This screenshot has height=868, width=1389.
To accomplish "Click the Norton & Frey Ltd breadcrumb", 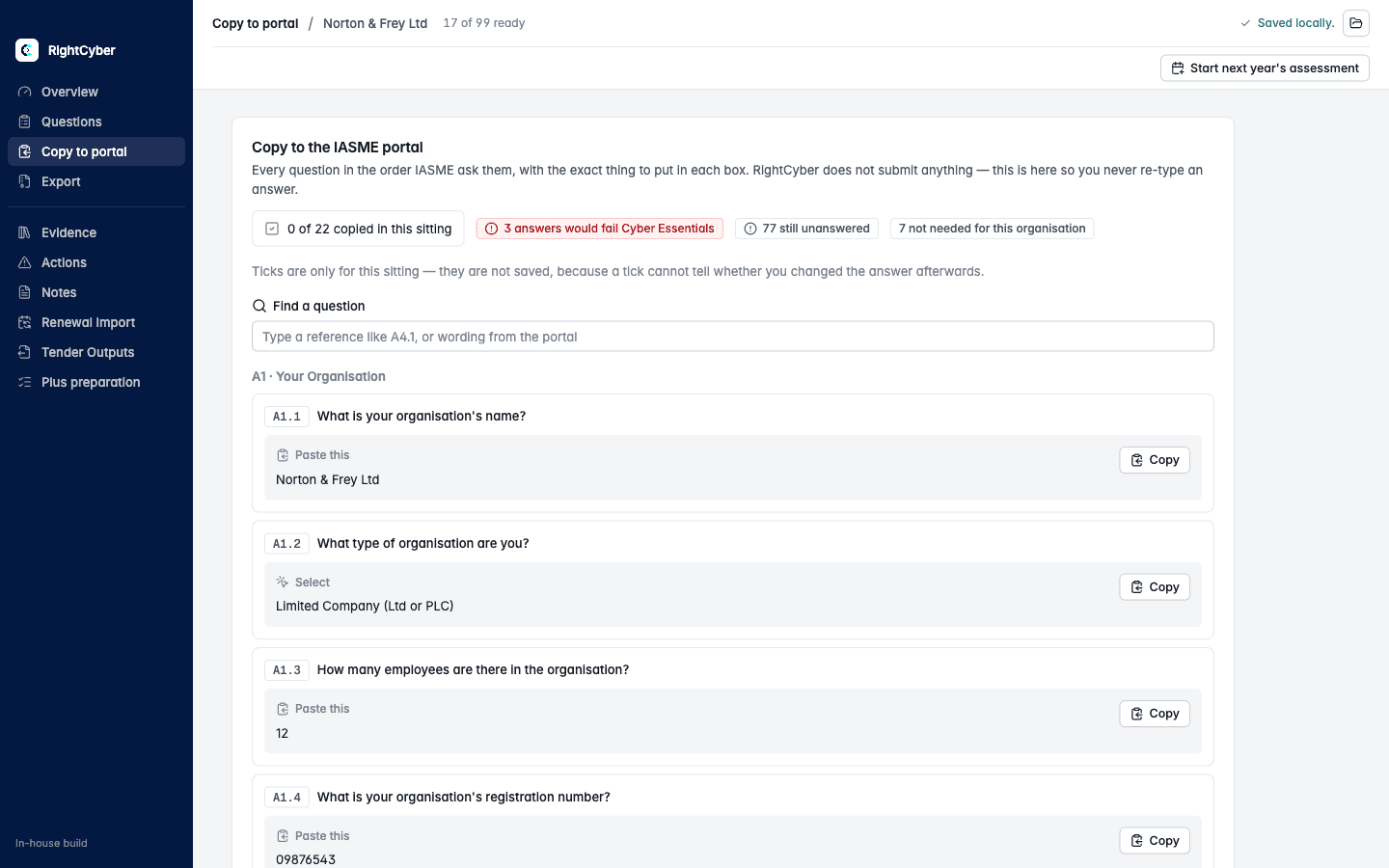I will [x=375, y=23].
